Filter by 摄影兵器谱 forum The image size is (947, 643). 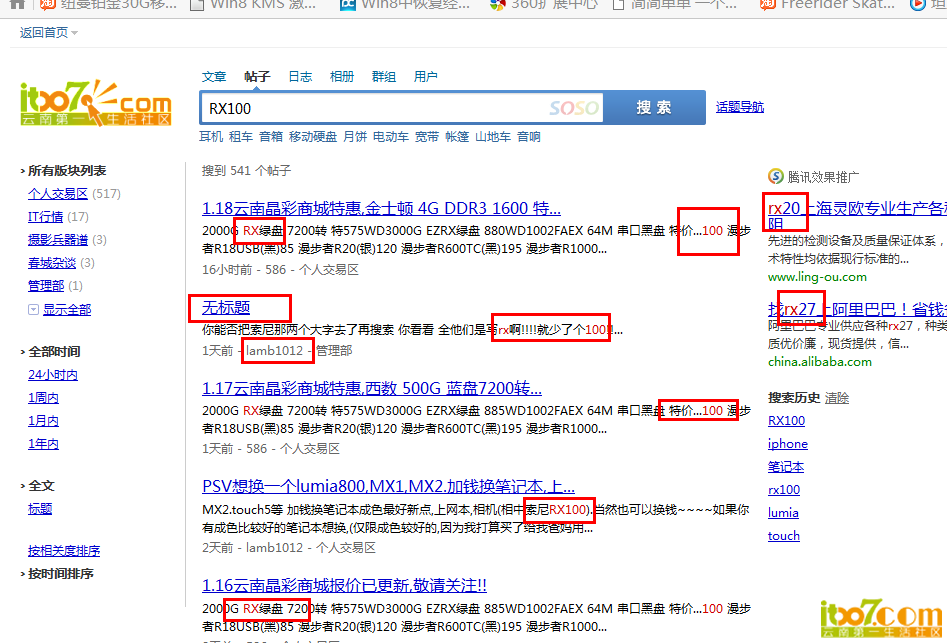coord(57,240)
